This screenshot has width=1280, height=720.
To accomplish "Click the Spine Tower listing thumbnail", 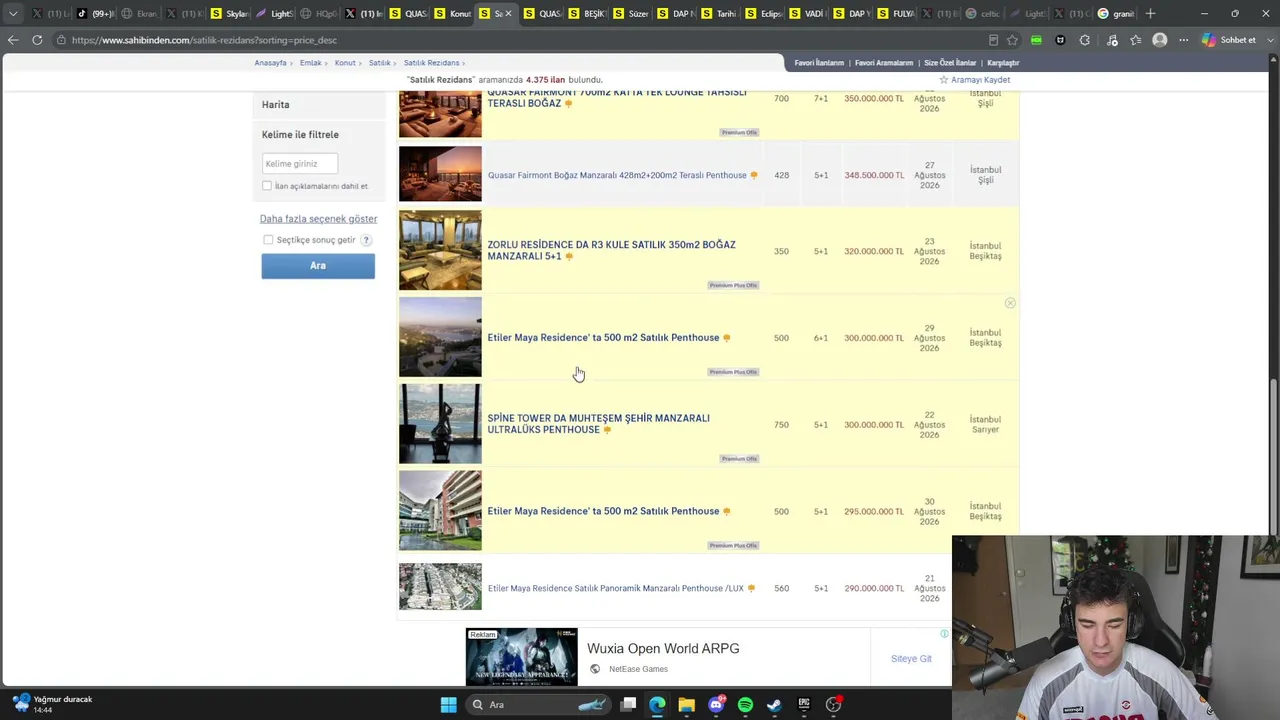I will (440, 424).
